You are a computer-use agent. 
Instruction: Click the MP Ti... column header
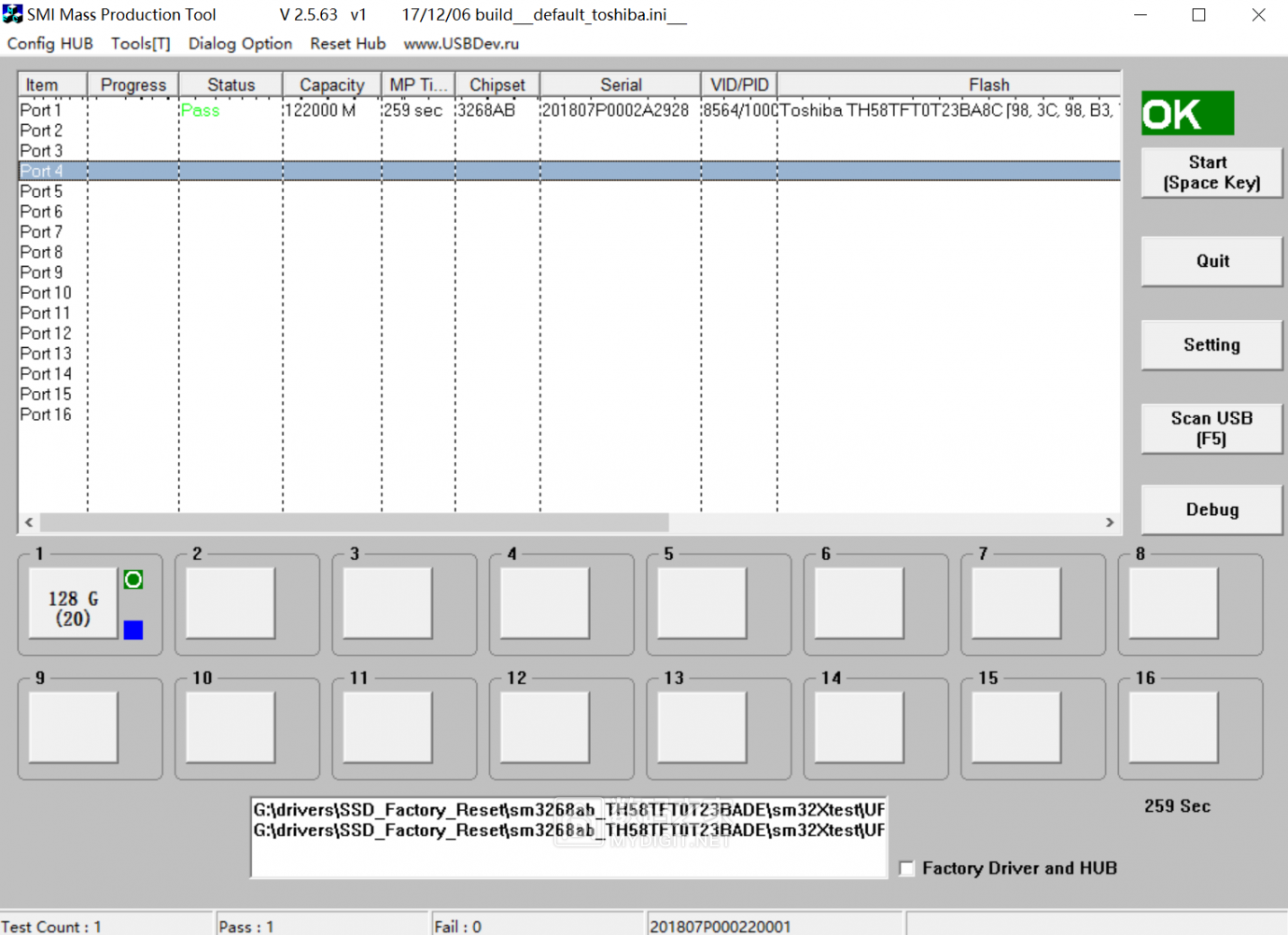coord(418,84)
